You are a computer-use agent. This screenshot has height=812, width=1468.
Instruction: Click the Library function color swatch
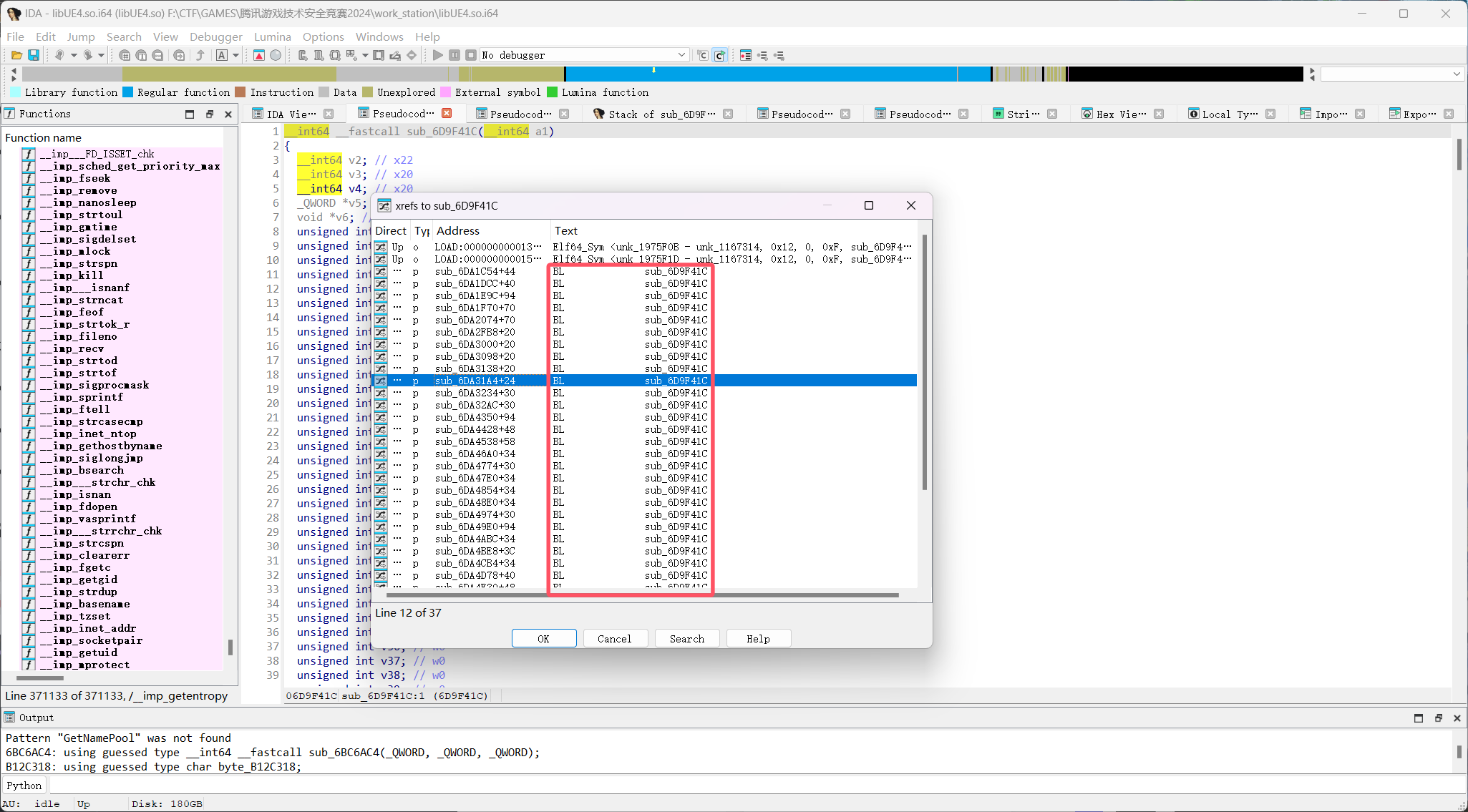[16, 92]
